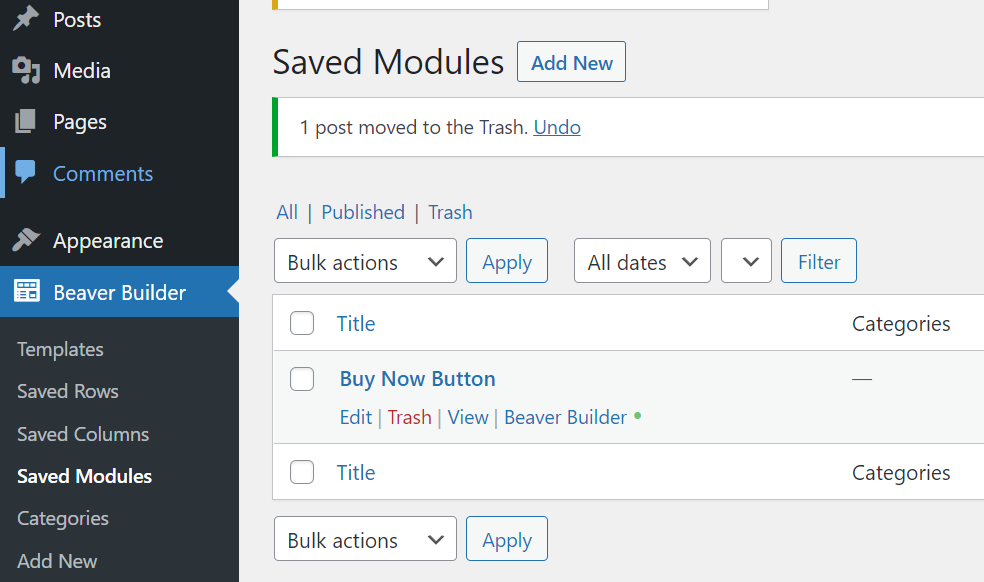Click Add New to create a saved module
This screenshot has width=984, height=582.
[x=571, y=61]
